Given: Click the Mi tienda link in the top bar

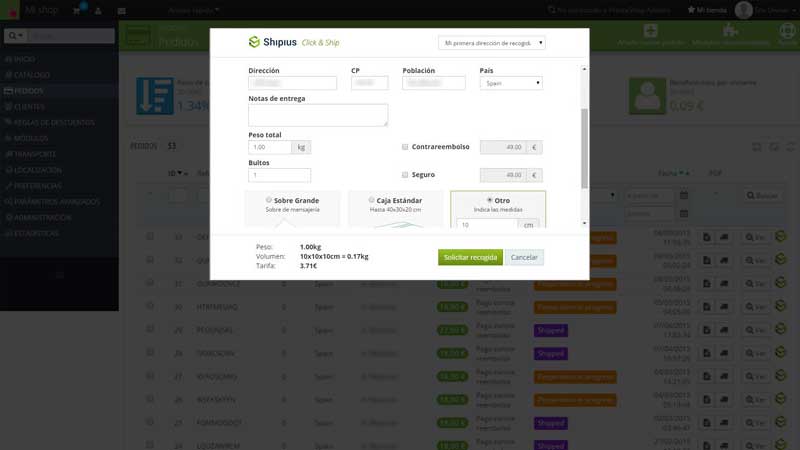Looking at the screenshot, I should click(x=707, y=10).
